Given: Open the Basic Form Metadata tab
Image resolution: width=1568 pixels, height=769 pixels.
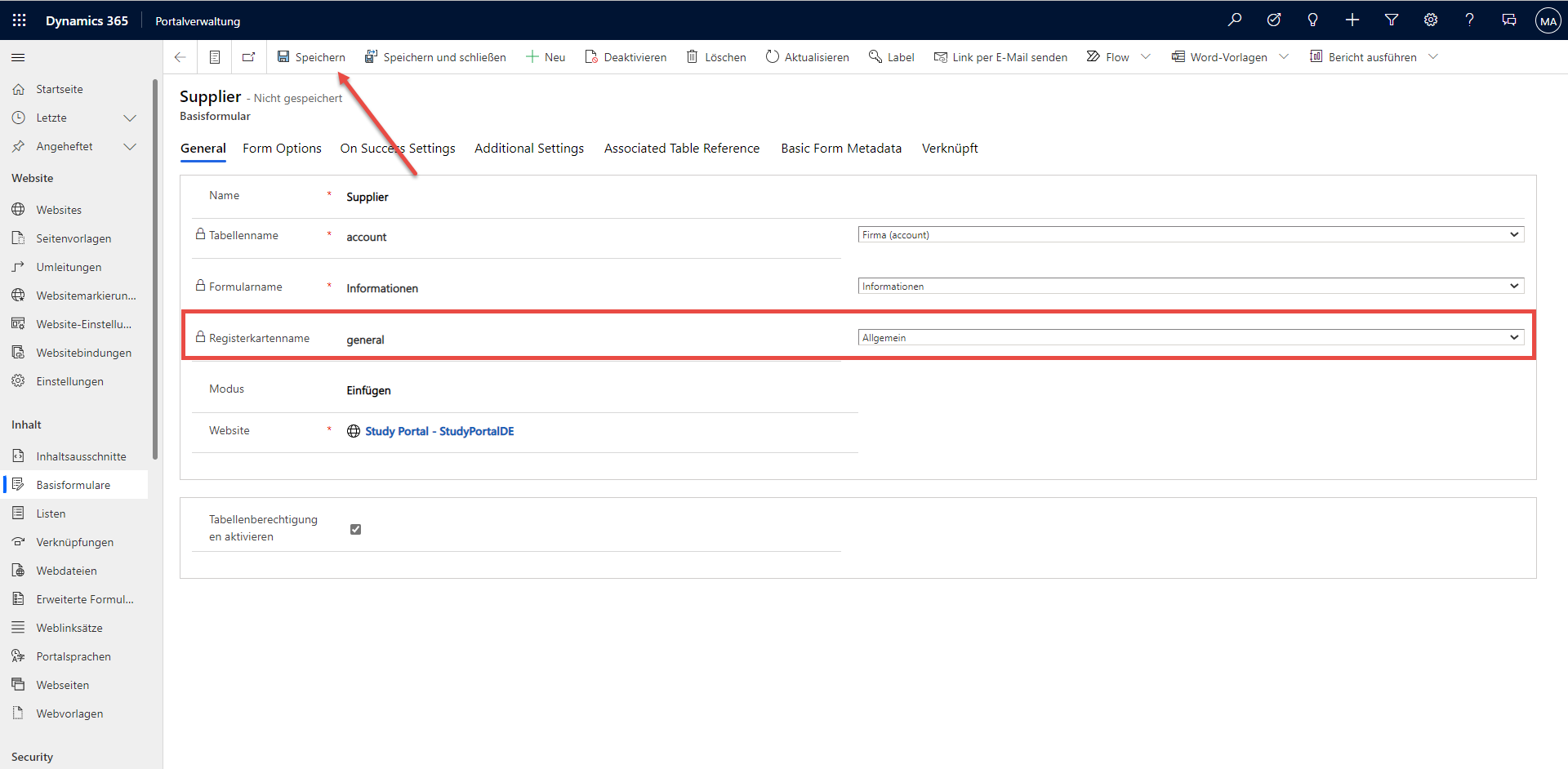Looking at the screenshot, I should click(841, 149).
